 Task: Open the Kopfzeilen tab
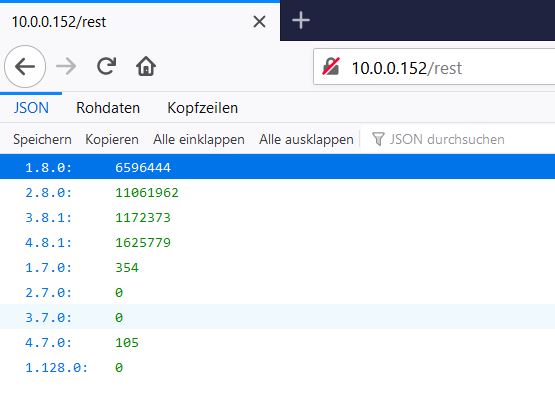click(202, 108)
